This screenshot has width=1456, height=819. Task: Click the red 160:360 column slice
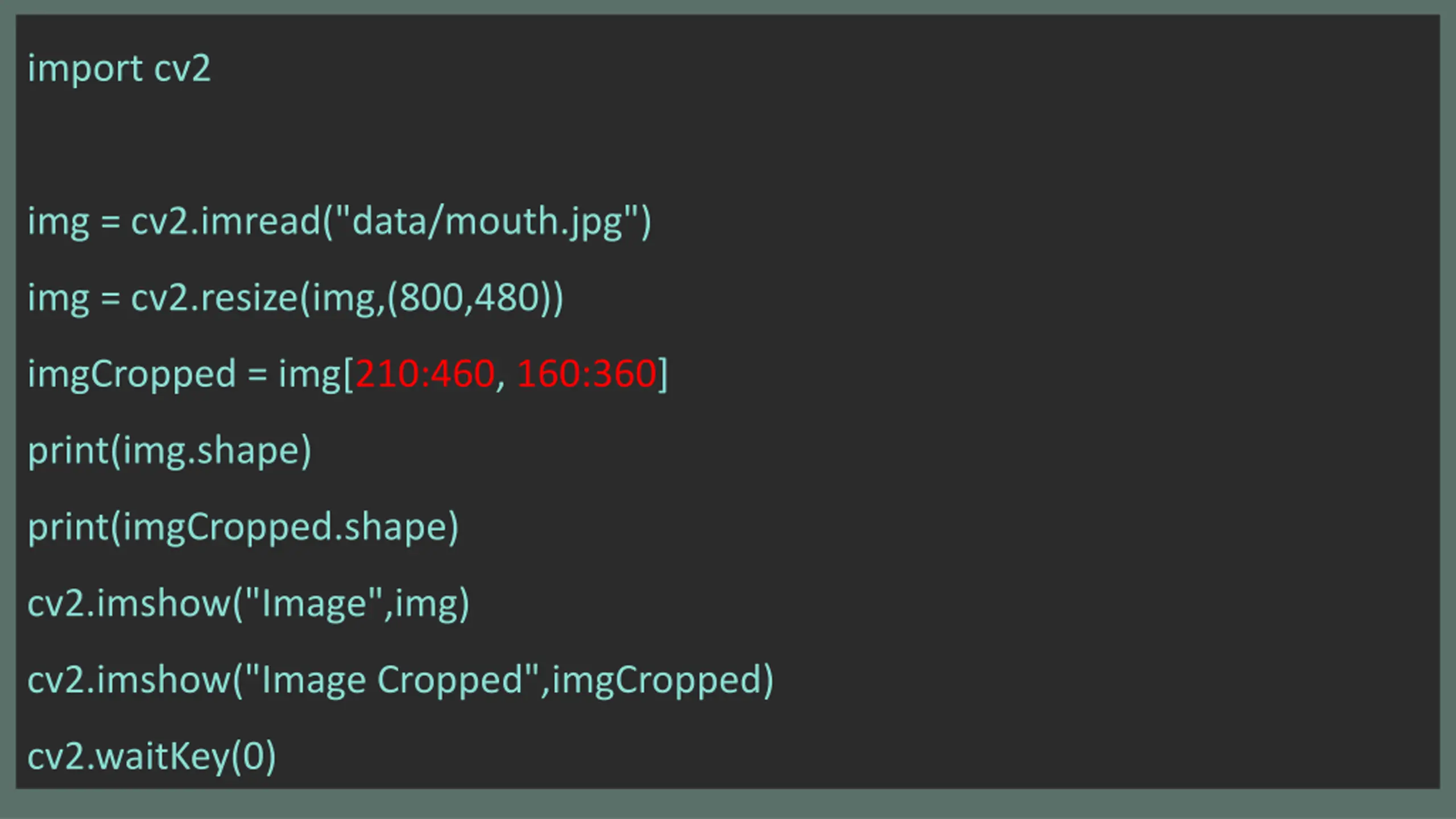(587, 374)
